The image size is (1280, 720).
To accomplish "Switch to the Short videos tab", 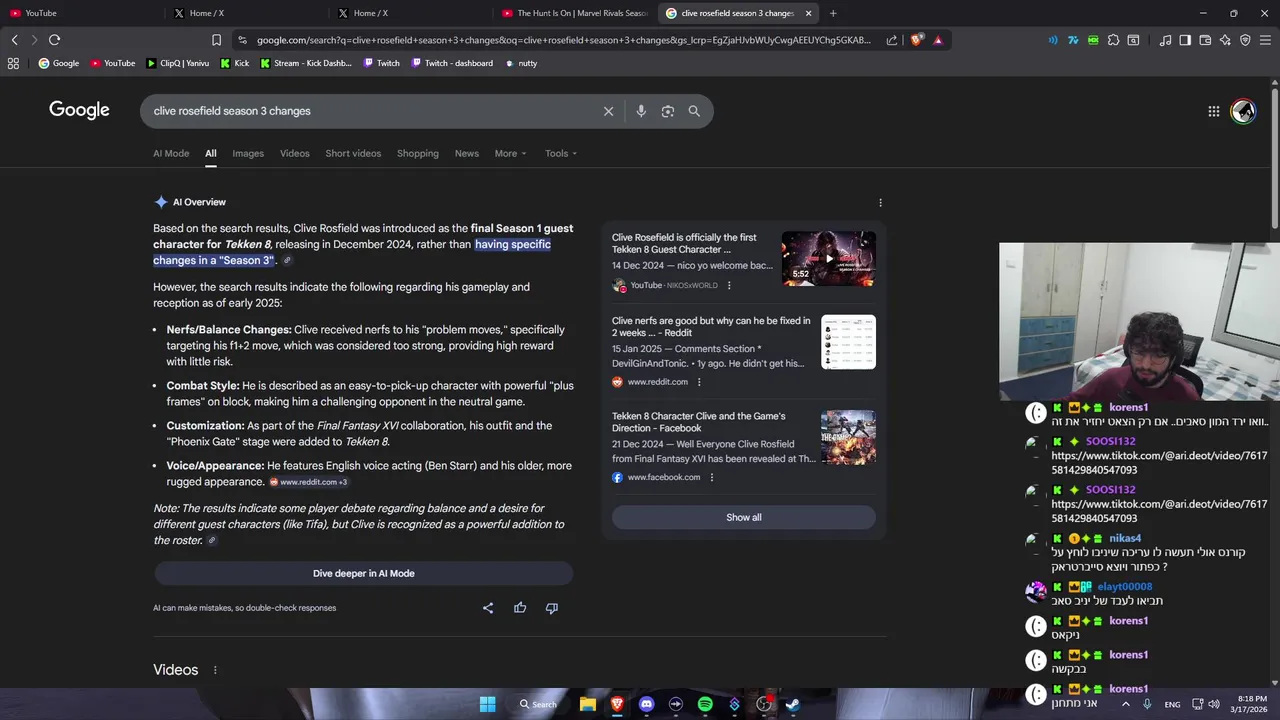I will click(353, 153).
